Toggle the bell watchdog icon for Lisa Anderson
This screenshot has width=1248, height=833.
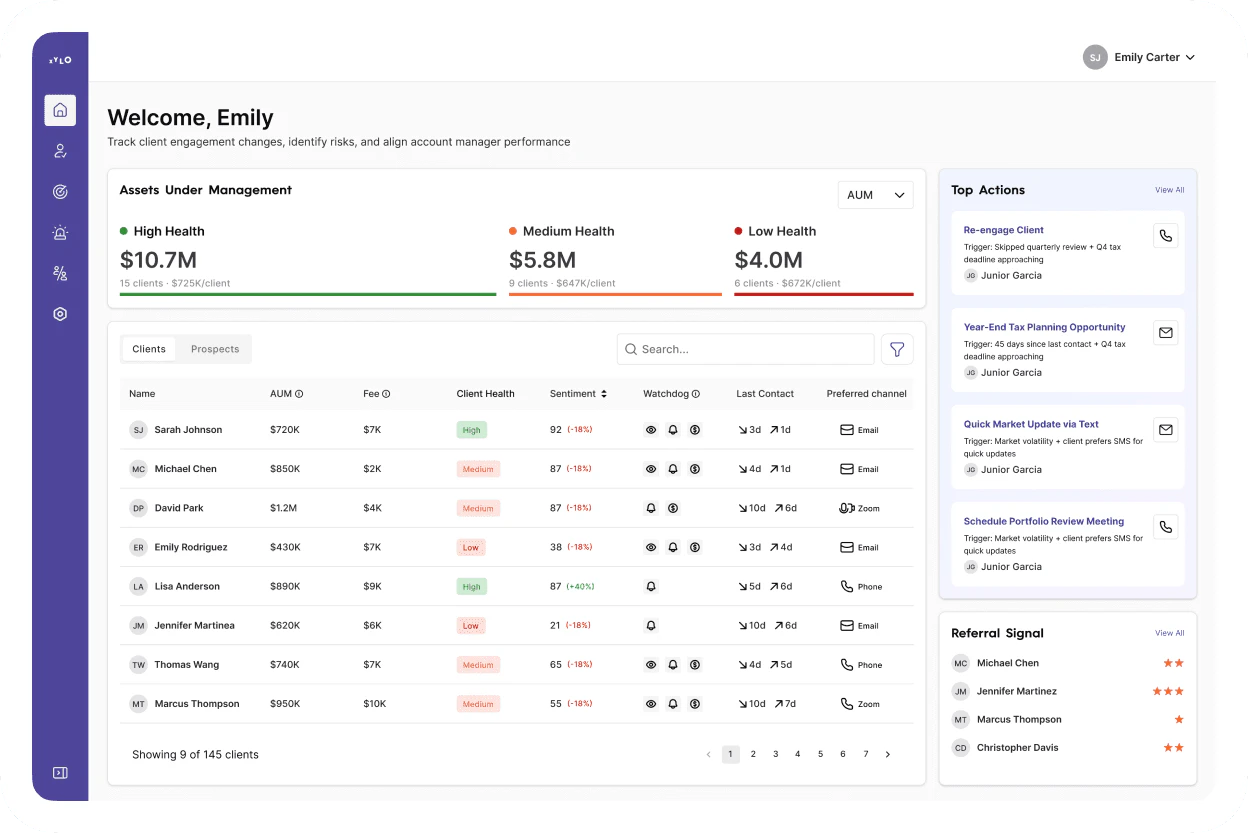coord(651,587)
